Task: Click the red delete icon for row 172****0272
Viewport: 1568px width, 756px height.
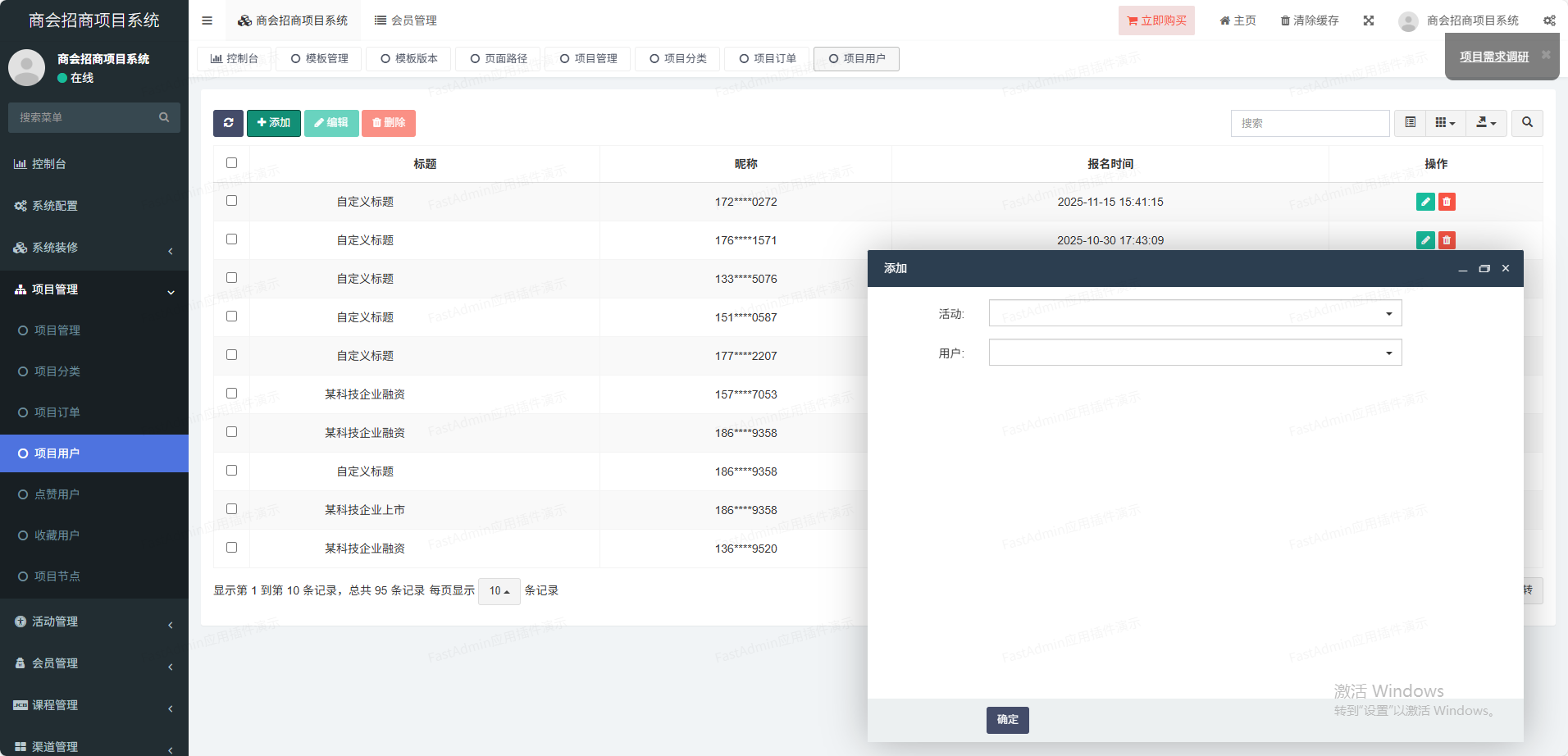Action: click(1447, 202)
